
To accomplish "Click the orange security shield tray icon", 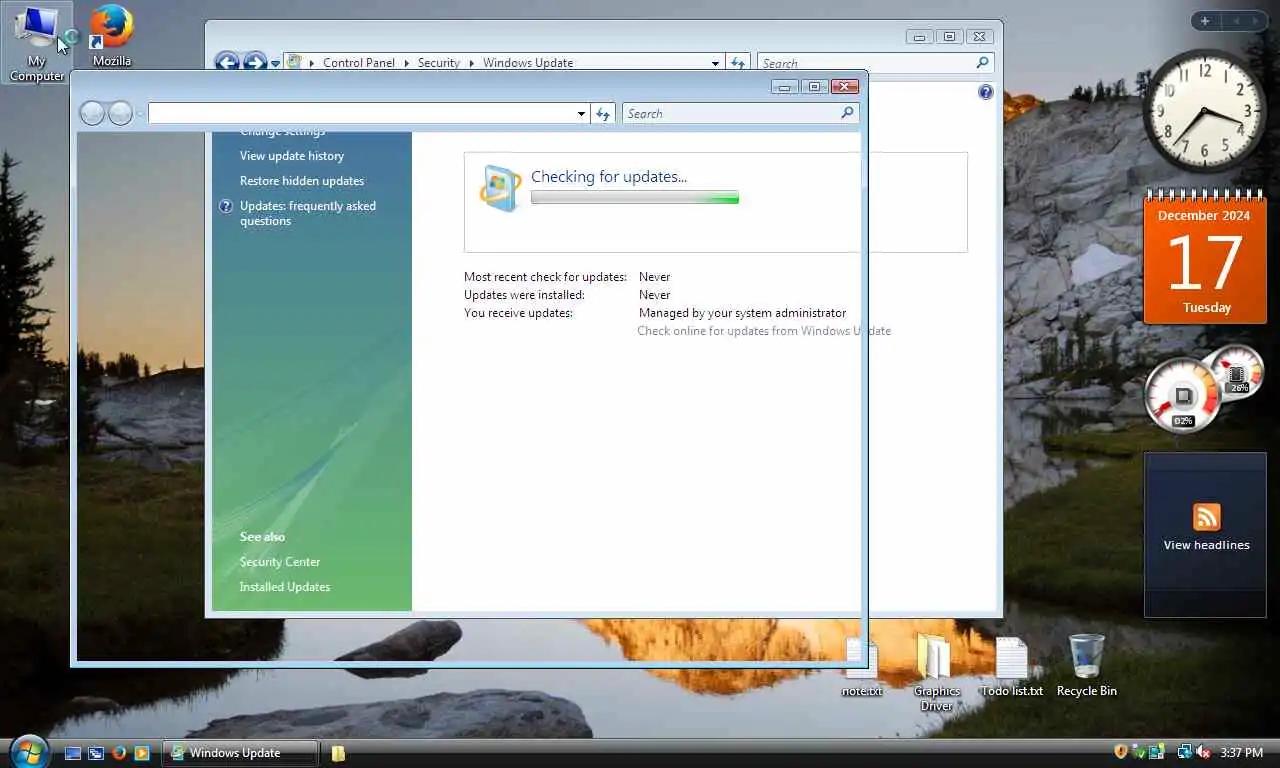I will pyautogui.click(x=1121, y=752).
